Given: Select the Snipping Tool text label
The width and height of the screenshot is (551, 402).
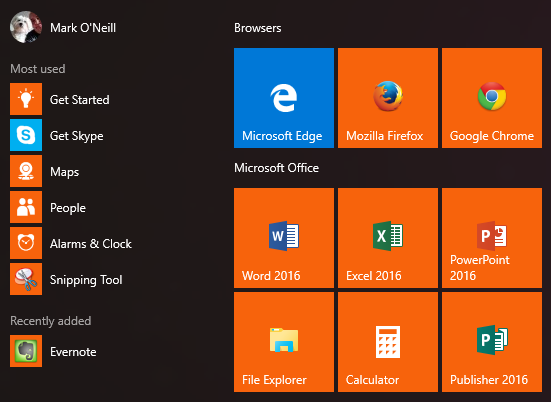Looking at the screenshot, I should pyautogui.click(x=86, y=280).
